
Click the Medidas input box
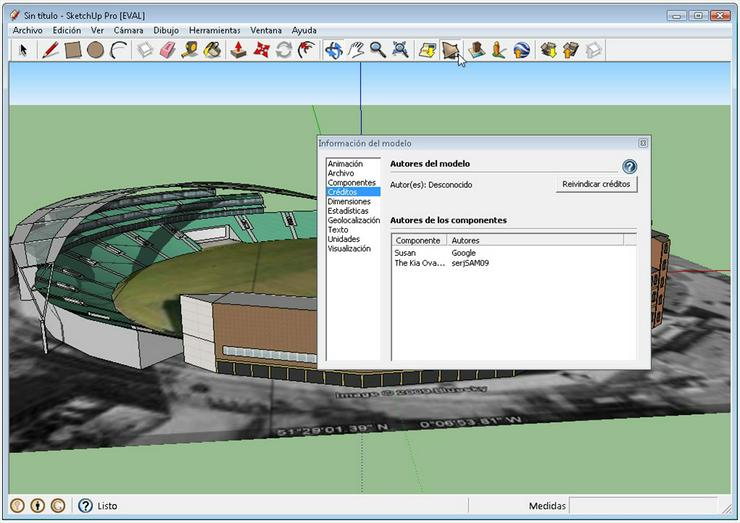click(x=644, y=506)
